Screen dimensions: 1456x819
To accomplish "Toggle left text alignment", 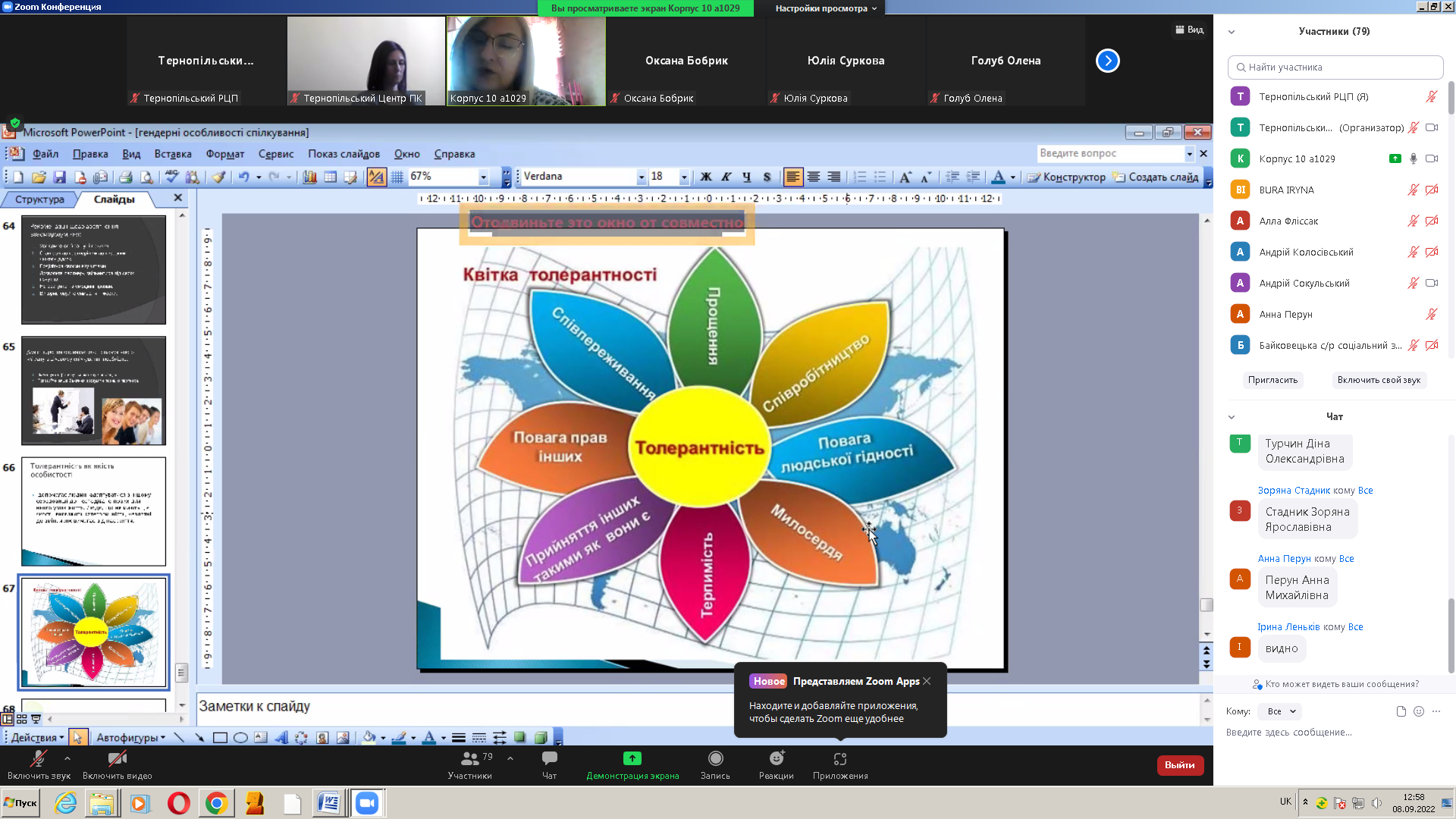I will pyautogui.click(x=793, y=177).
